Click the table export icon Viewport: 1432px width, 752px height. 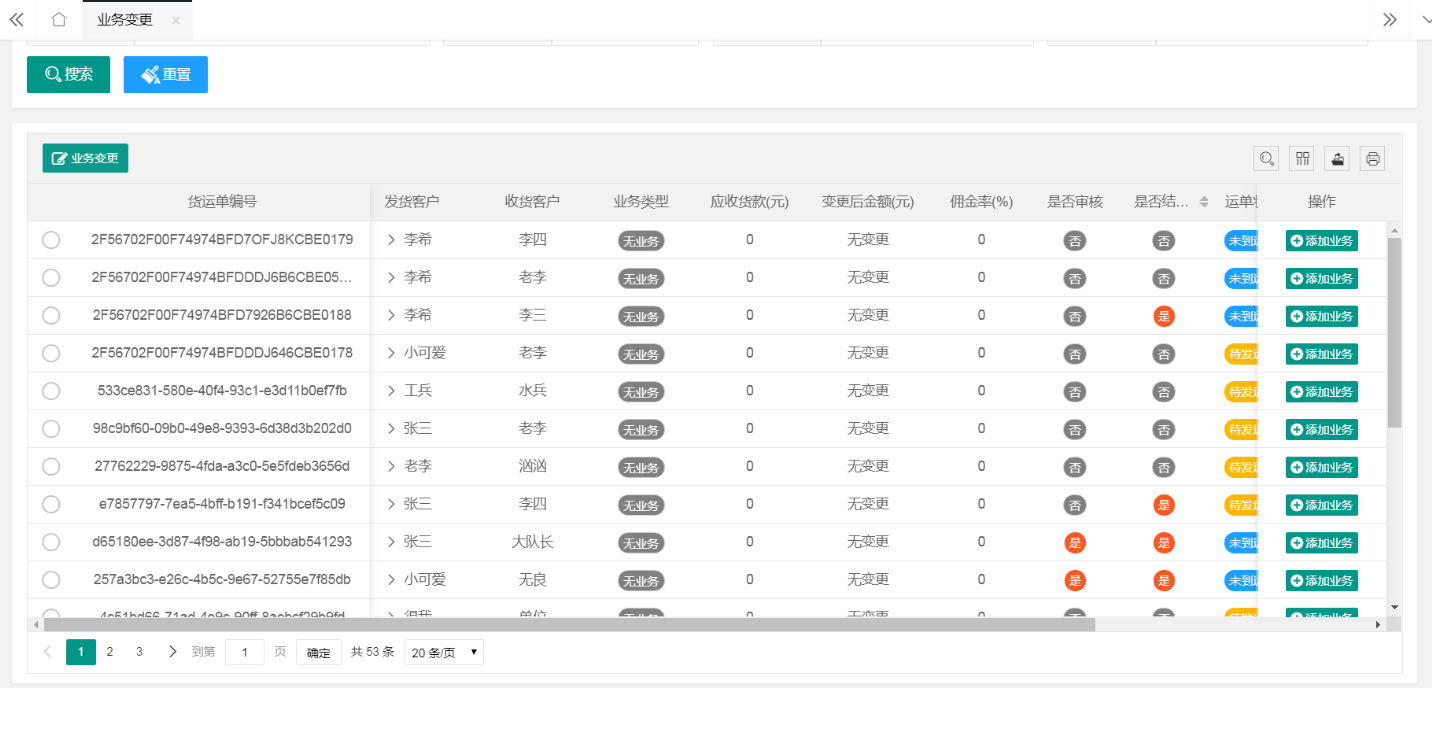[1337, 158]
